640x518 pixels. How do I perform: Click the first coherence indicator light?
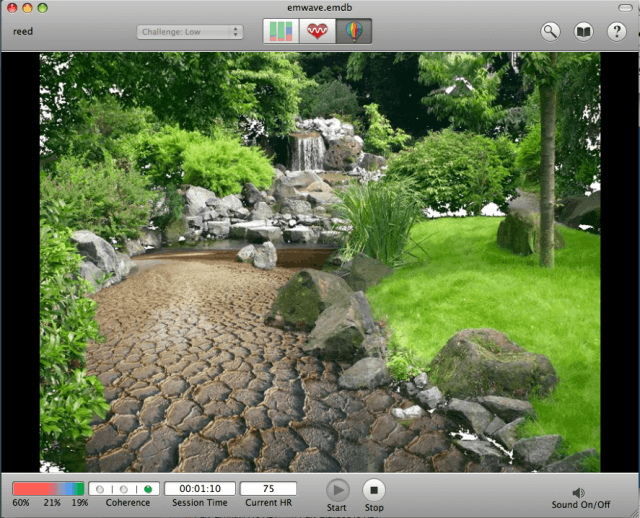coord(100,489)
